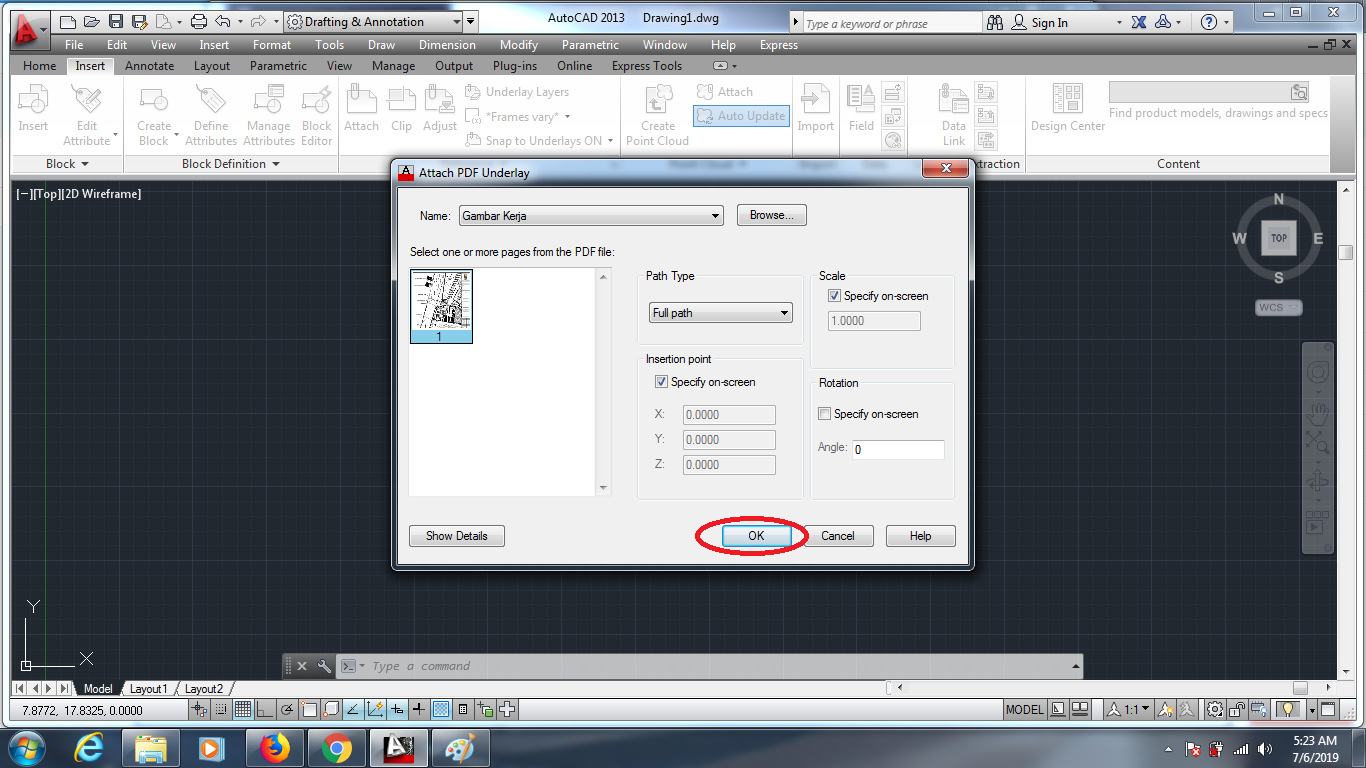Open Firefox from the taskbar
Screen dimensions: 1366x768
(x=274, y=748)
